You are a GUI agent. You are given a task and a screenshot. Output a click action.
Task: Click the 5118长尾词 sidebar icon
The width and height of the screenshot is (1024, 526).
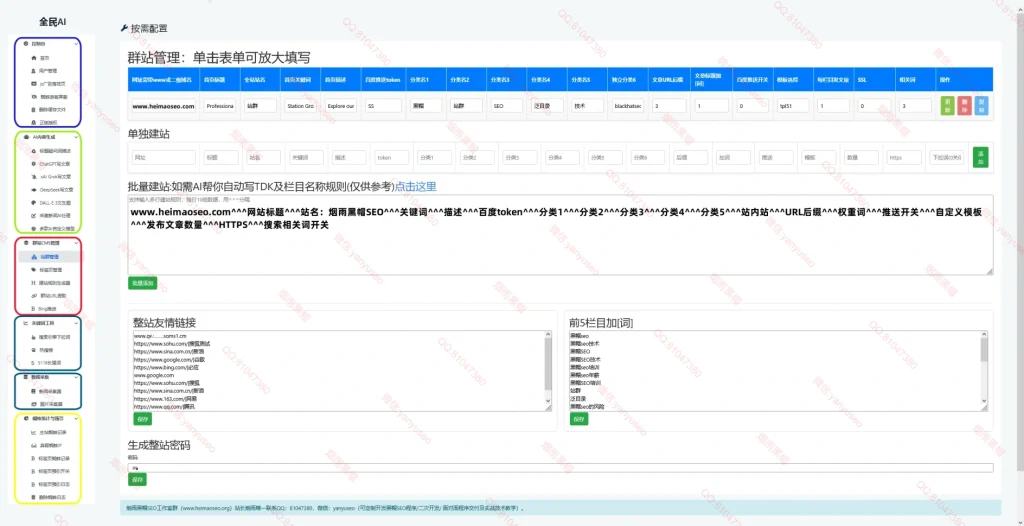(x=33, y=362)
